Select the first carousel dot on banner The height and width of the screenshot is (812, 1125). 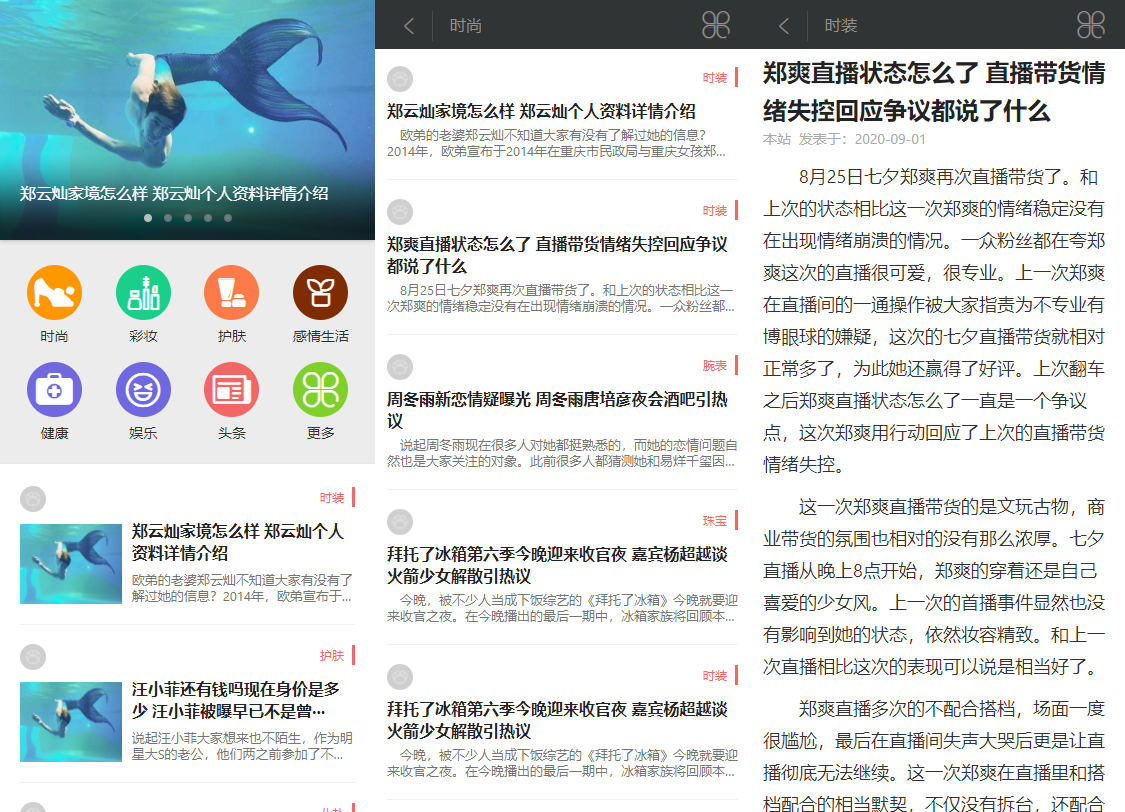click(x=148, y=218)
